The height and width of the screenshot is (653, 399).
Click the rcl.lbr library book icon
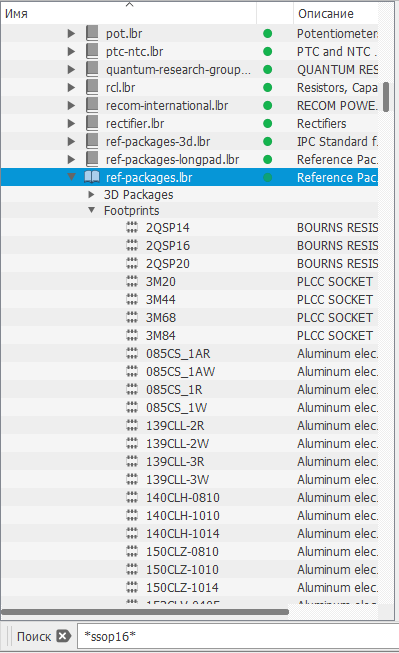coord(92,87)
